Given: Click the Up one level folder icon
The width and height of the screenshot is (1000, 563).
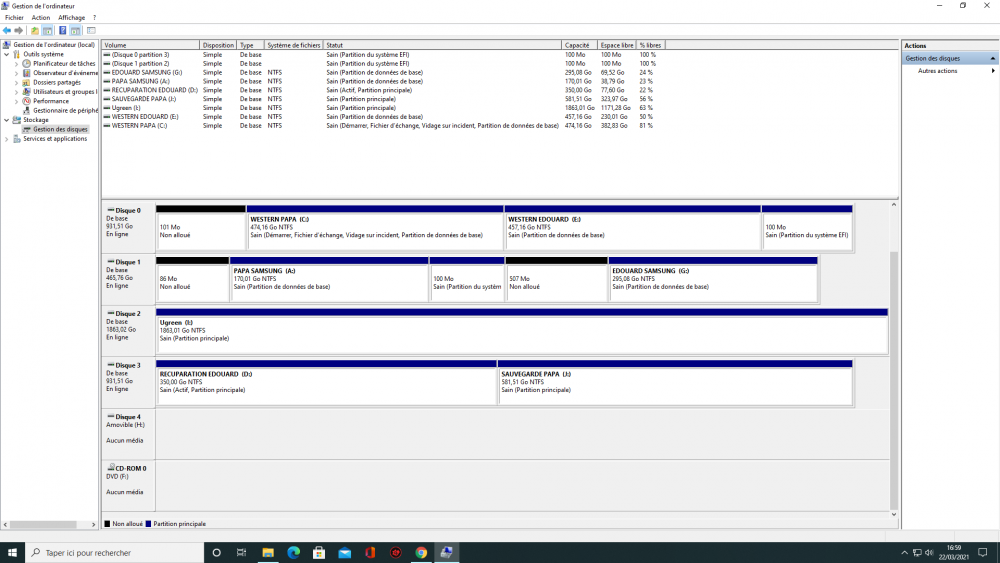Looking at the screenshot, I should pyautogui.click(x=35, y=31).
